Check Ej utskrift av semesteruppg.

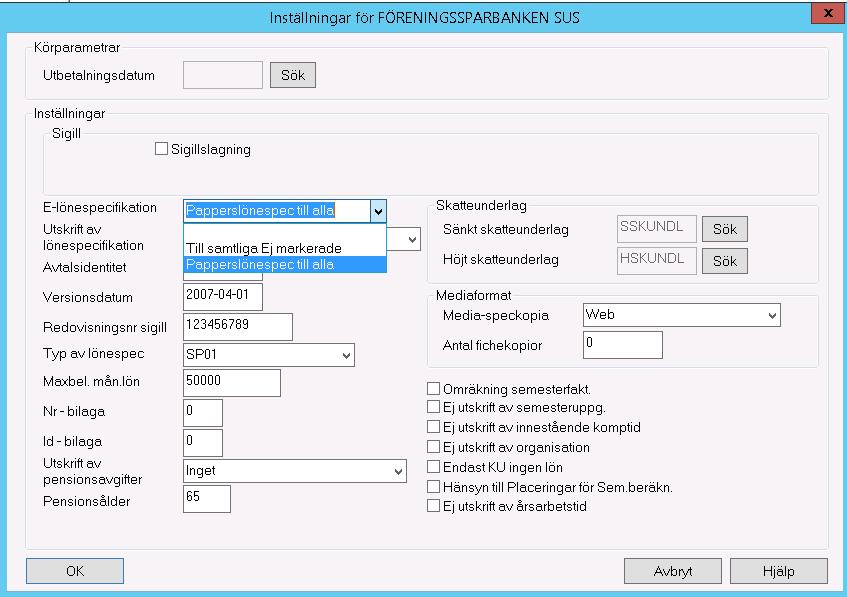[433, 406]
